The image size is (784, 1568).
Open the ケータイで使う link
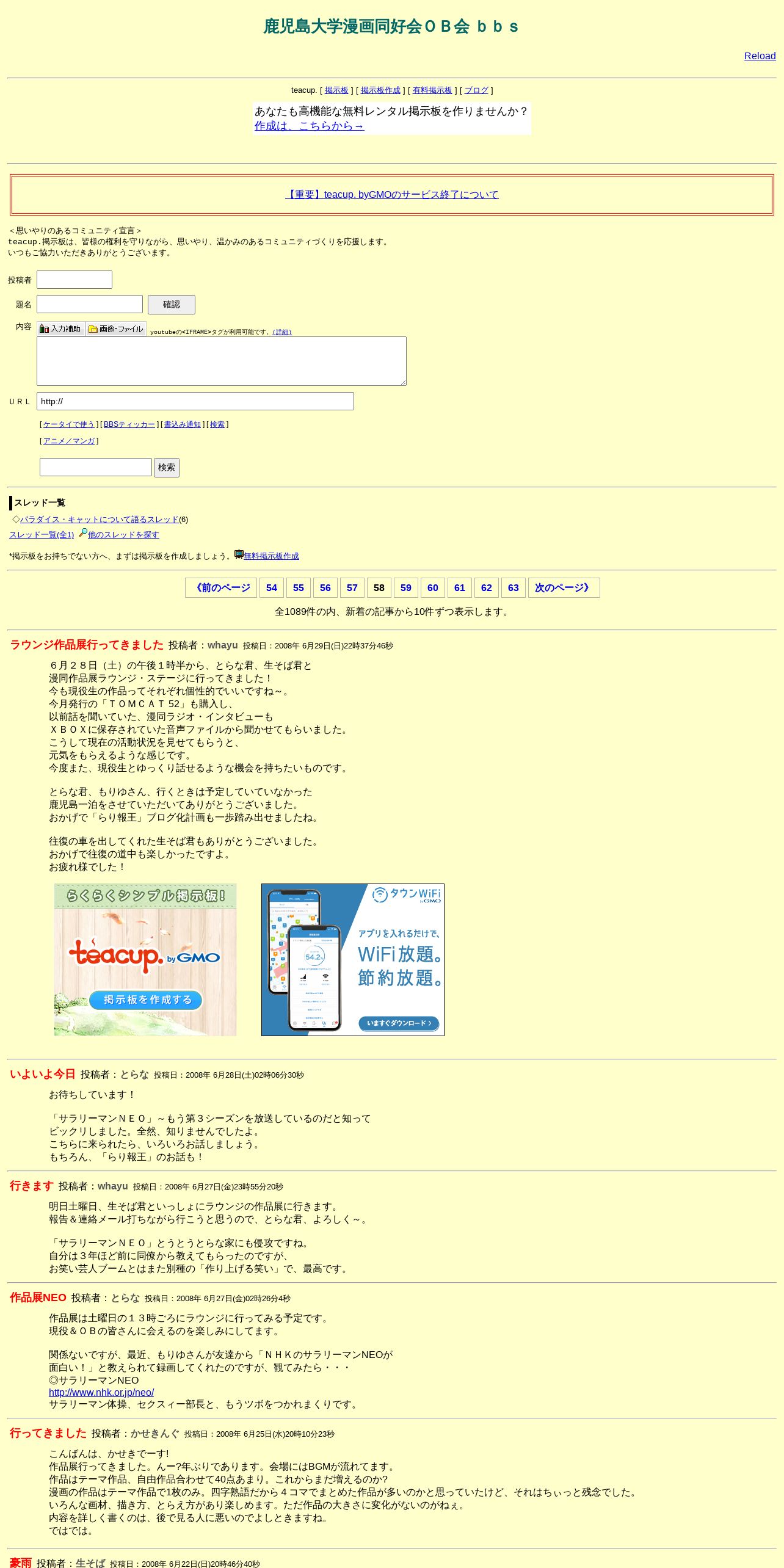tap(69, 424)
